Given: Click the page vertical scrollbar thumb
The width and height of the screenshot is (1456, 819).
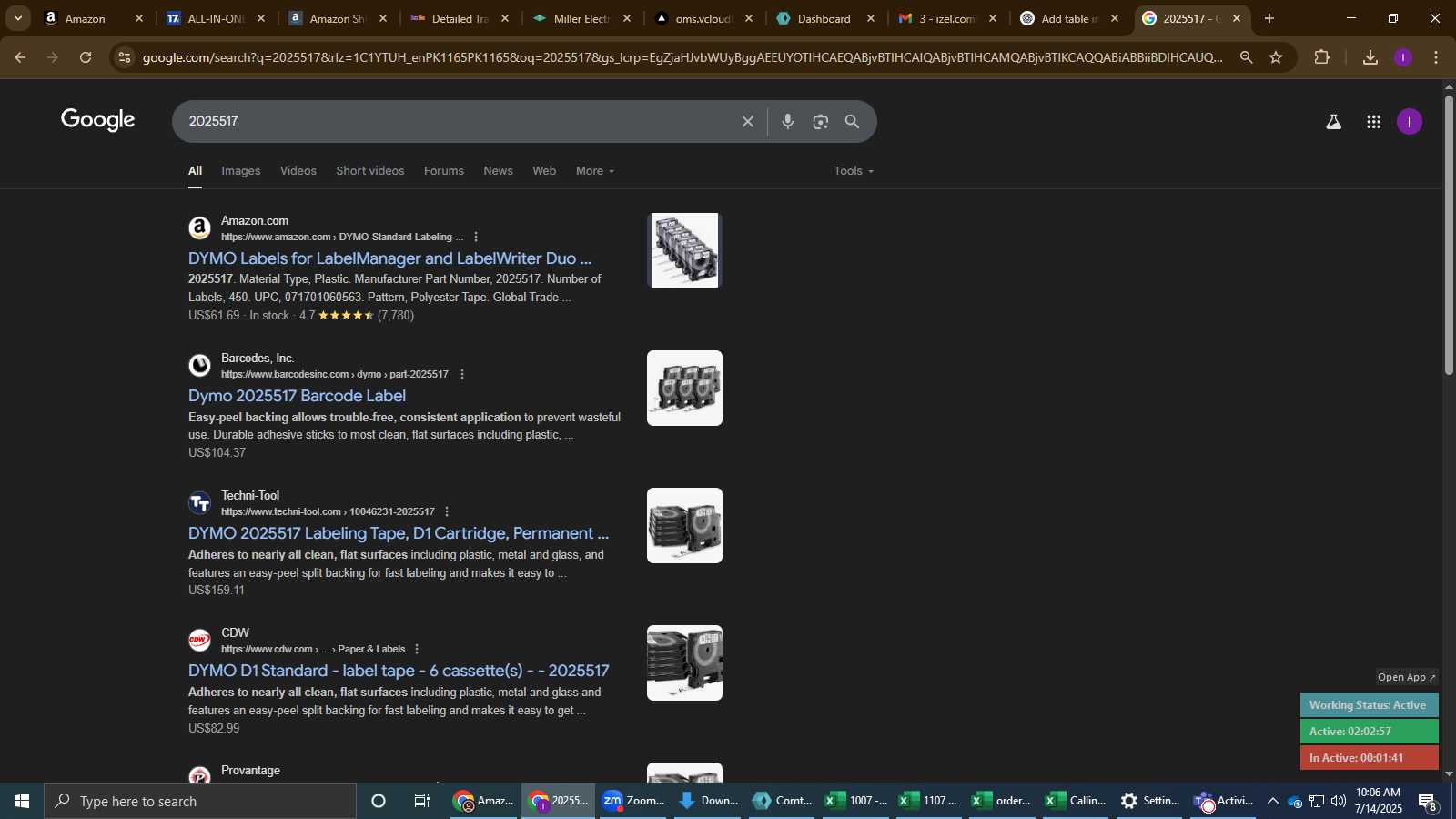Looking at the screenshot, I should pos(1449,234).
